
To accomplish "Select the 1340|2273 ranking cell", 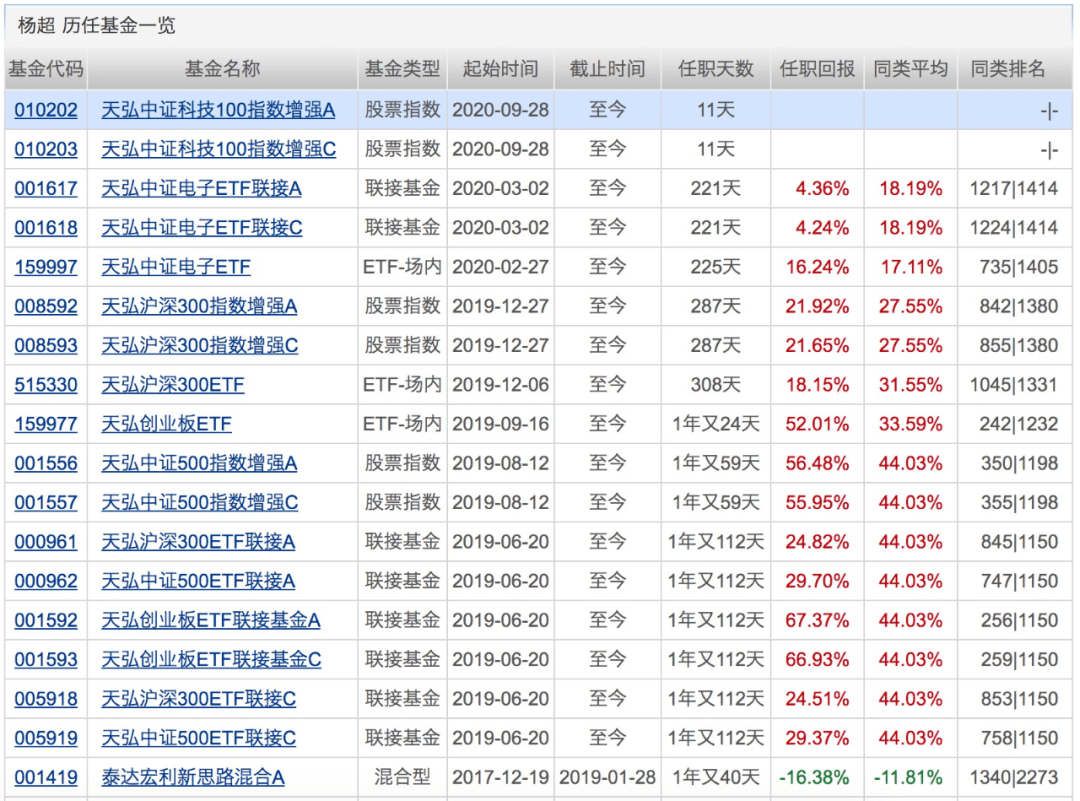I will pyautogui.click(x=1014, y=778).
